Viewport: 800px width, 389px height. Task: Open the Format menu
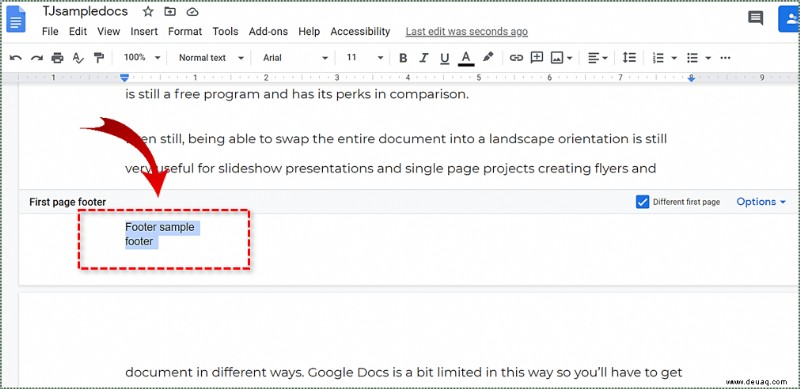pos(185,32)
